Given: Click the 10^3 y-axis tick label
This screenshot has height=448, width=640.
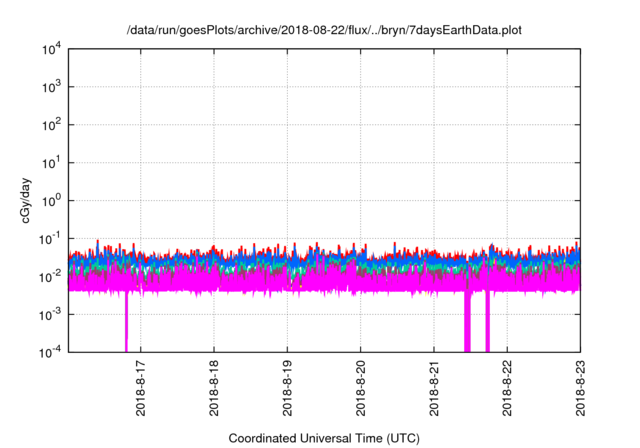Looking at the screenshot, I should point(51,86).
